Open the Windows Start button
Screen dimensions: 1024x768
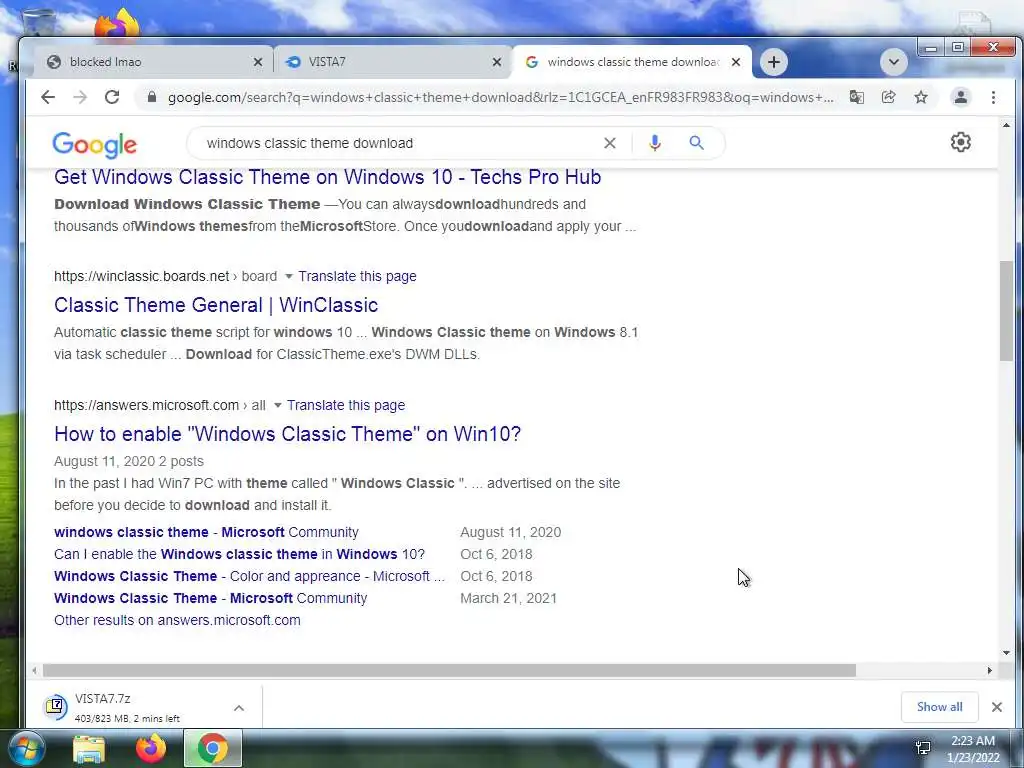[x=25, y=748]
